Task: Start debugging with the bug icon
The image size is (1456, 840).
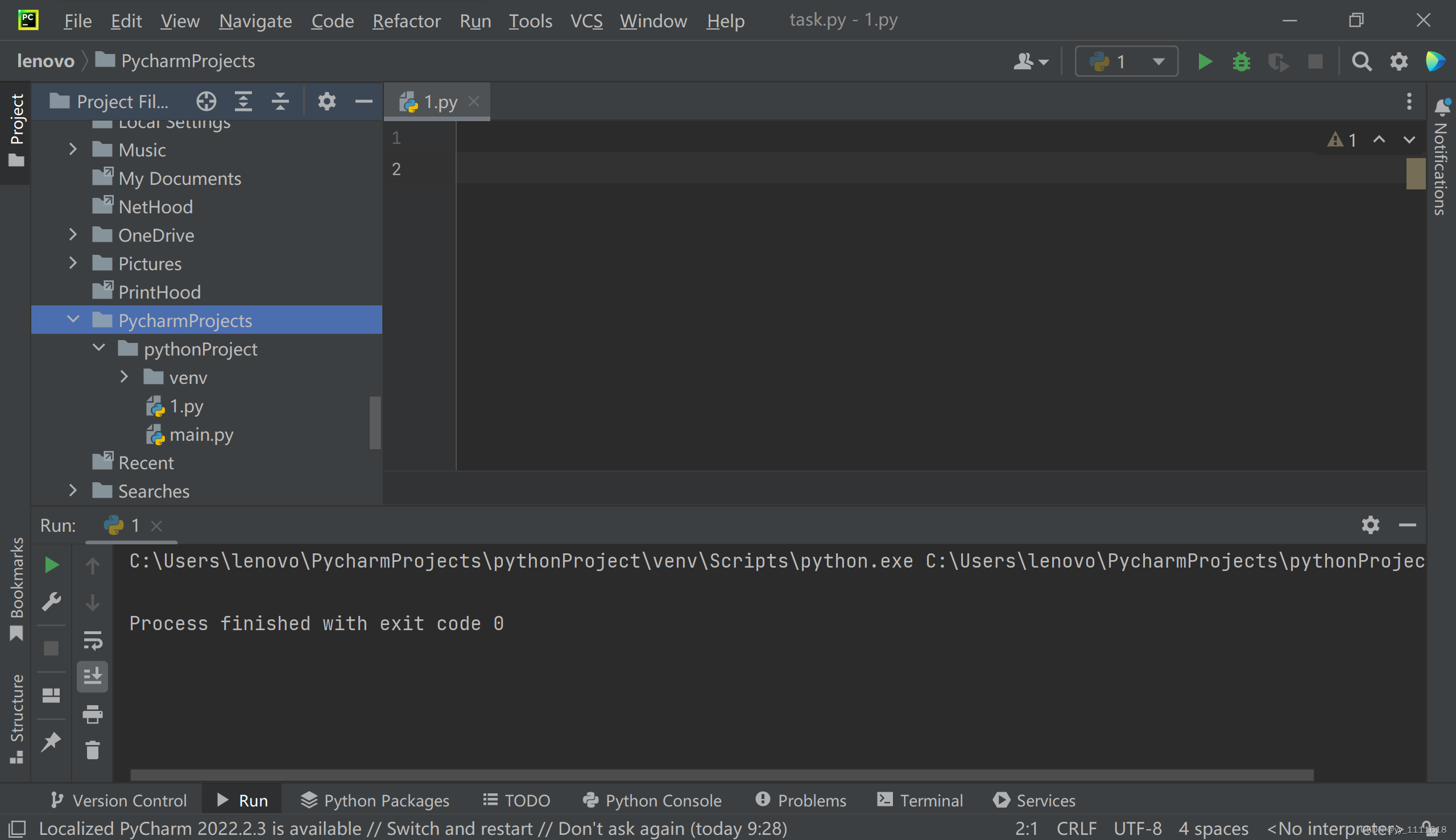Action: [x=1242, y=61]
